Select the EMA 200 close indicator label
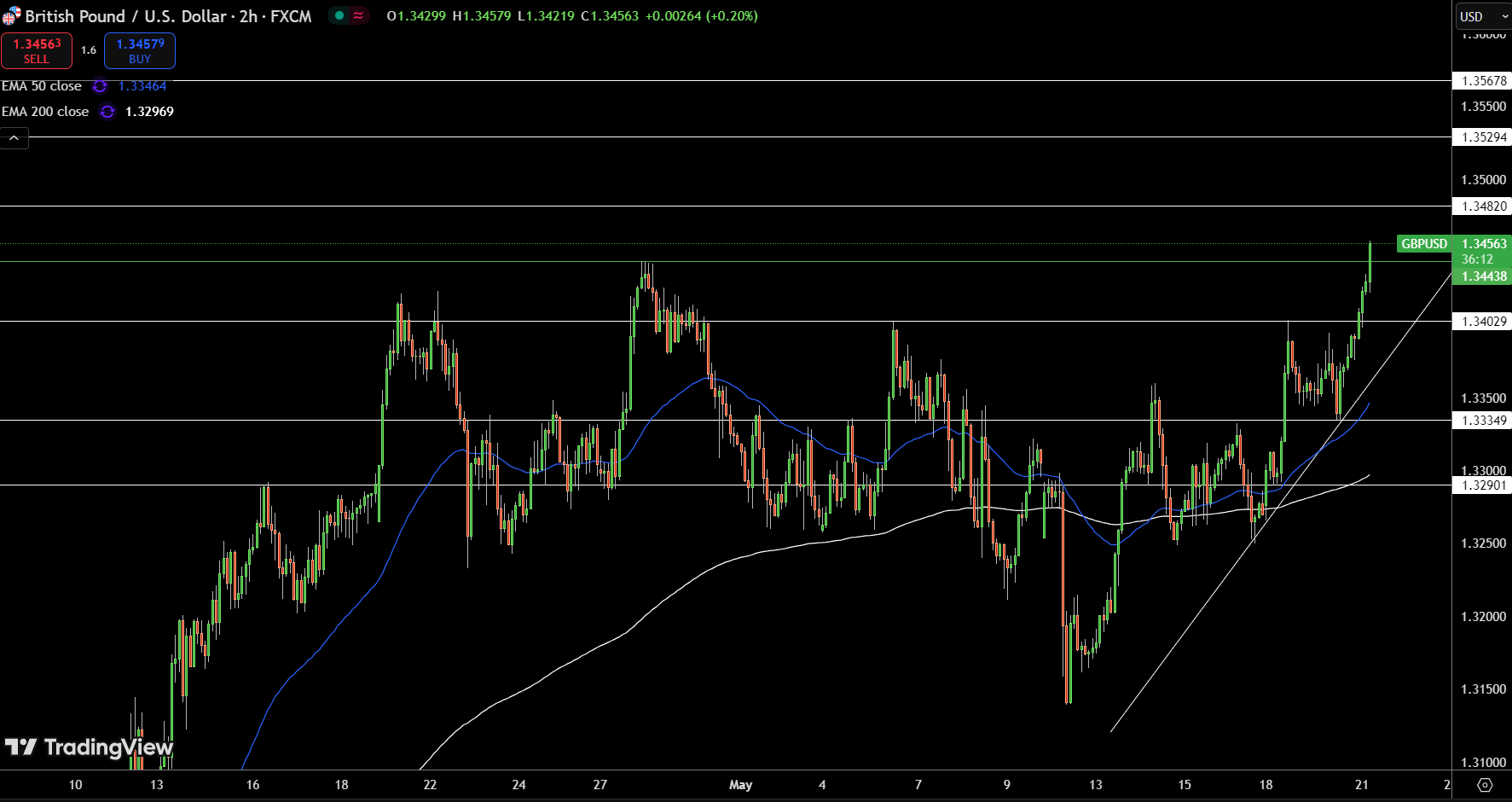Screen dimensions: 1512x802 tap(45, 112)
